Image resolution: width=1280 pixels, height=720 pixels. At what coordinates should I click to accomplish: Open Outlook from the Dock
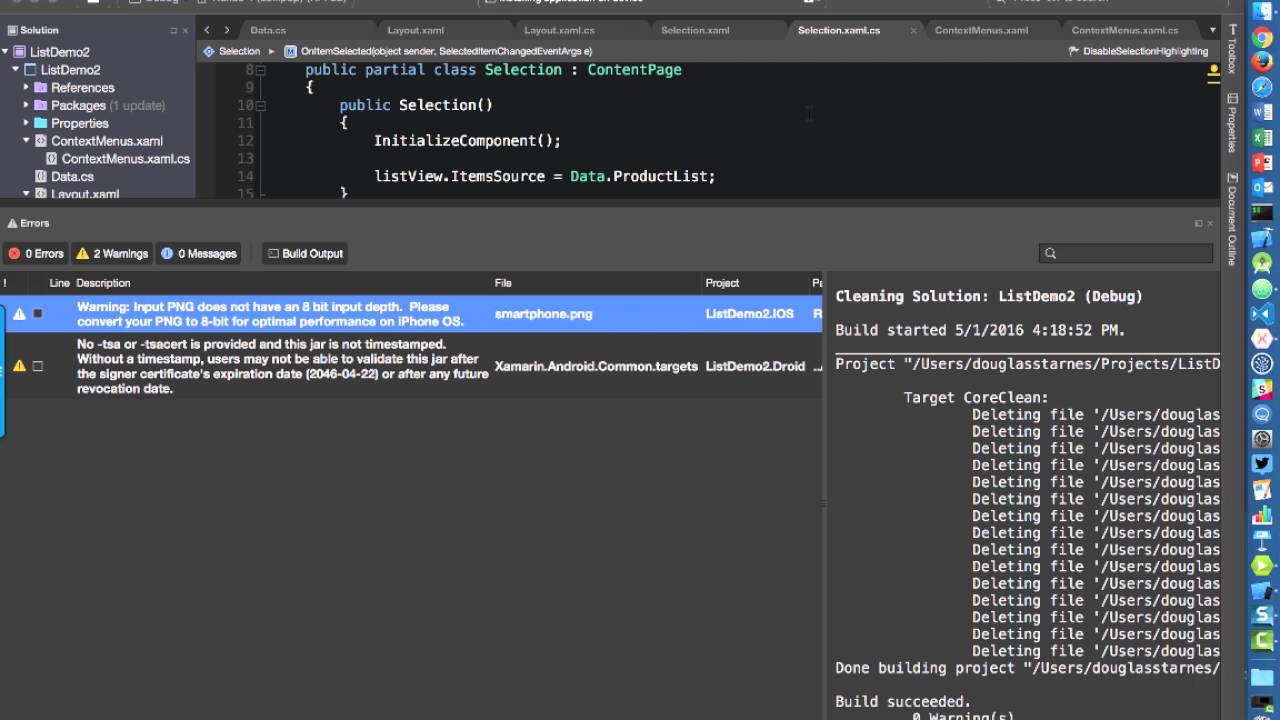1263,188
